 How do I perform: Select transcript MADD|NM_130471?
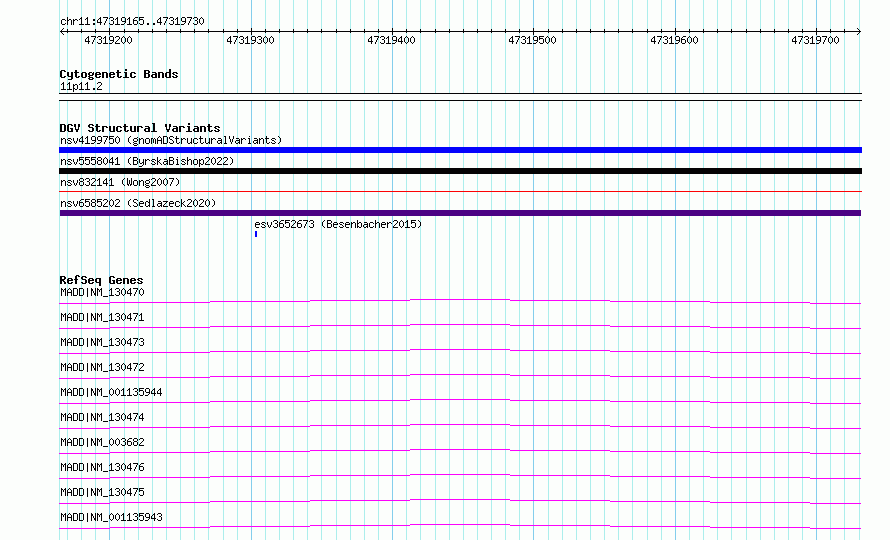point(102,317)
